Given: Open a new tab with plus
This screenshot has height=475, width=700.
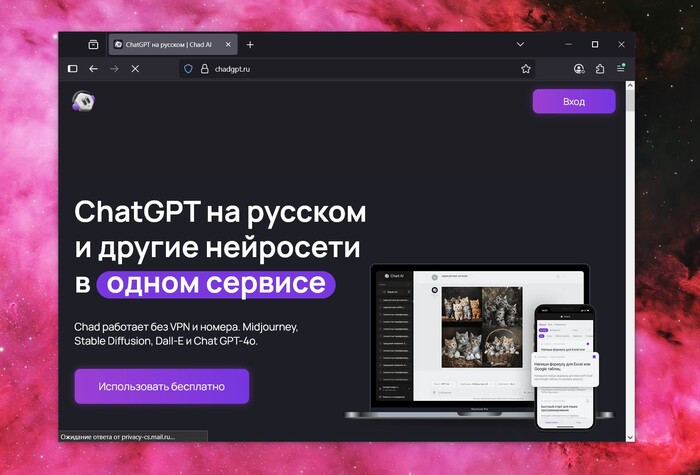Looking at the screenshot, I should 250,45.
